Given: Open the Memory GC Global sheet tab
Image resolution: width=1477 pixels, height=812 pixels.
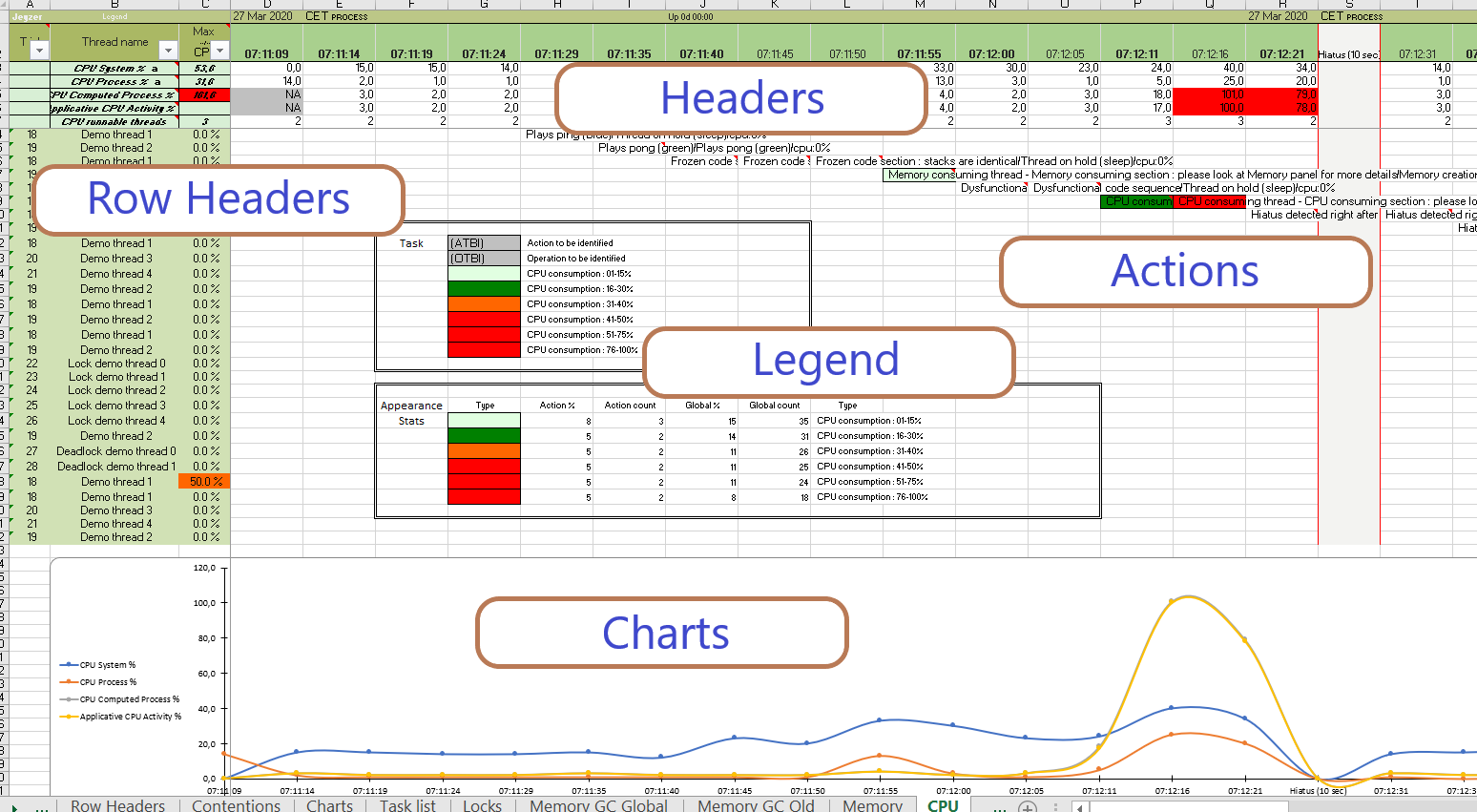Looking at the screenshot, I should click(x=598, y=806).
